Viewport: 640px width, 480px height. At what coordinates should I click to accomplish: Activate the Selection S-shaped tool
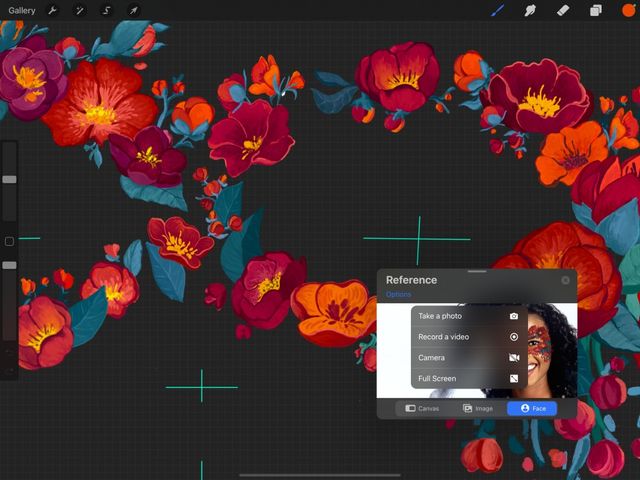tap(107, 11)
